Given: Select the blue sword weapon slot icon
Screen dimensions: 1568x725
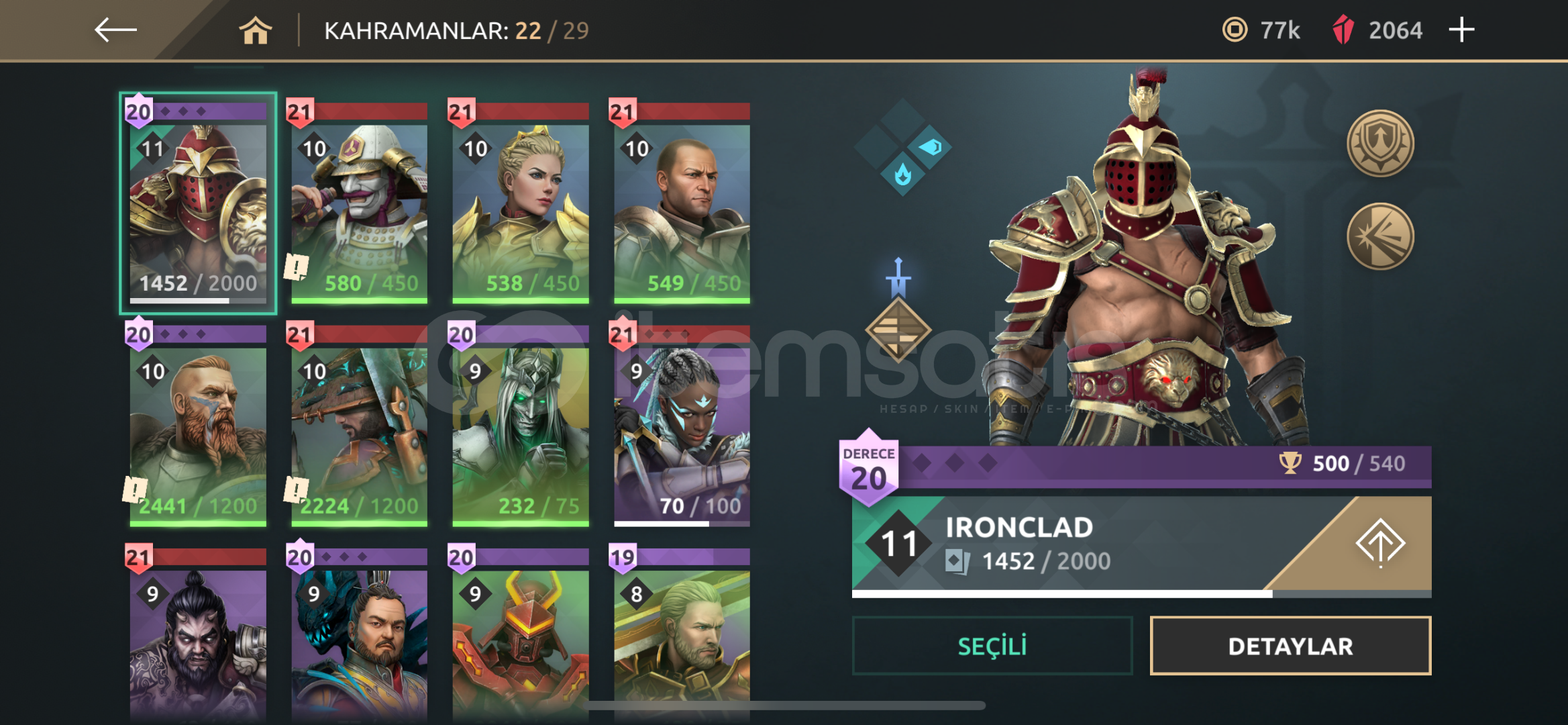Looking at the screenshot, I should pos(898,277).
